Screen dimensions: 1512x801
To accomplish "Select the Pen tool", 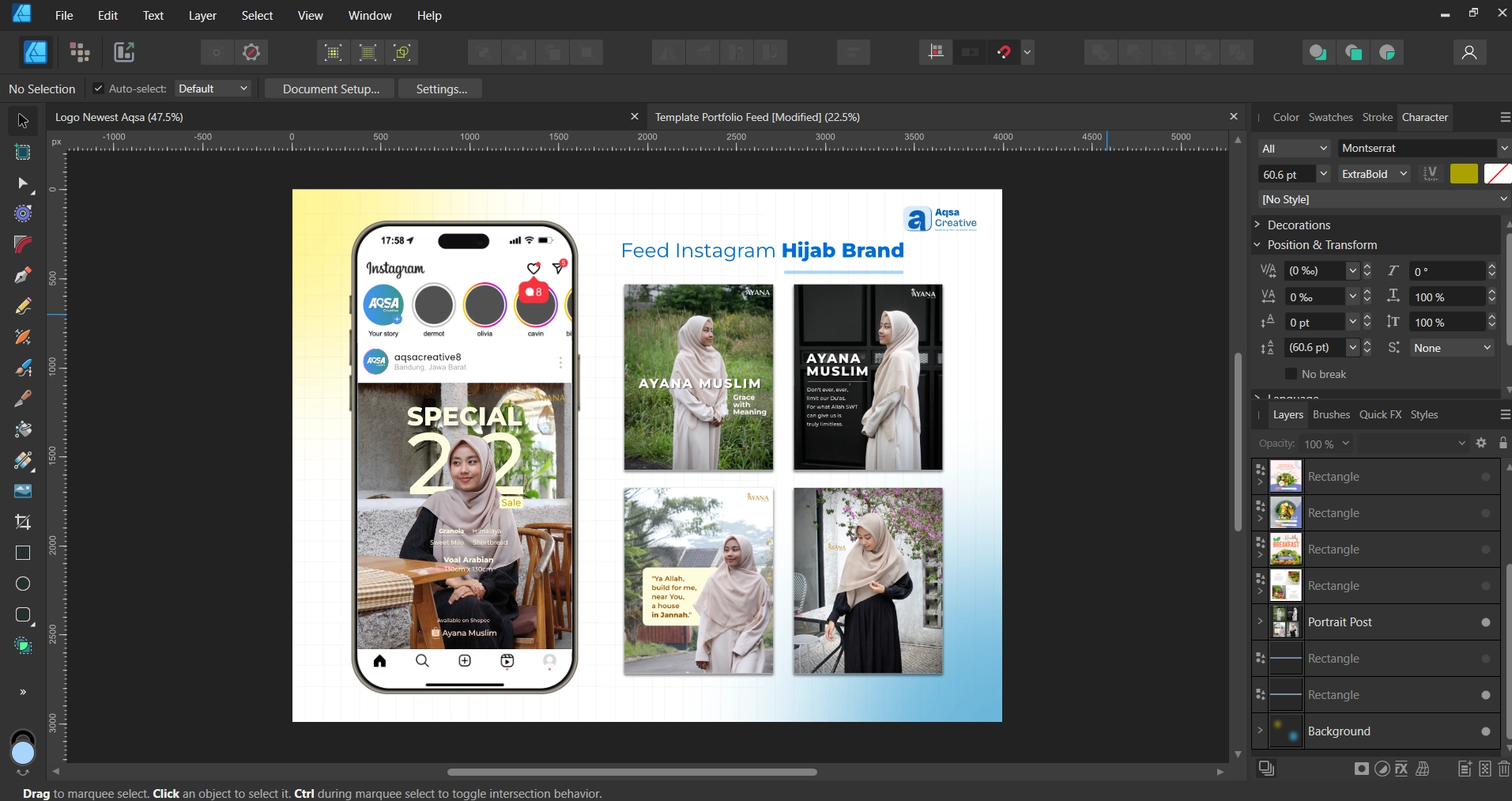I will 23,275.
